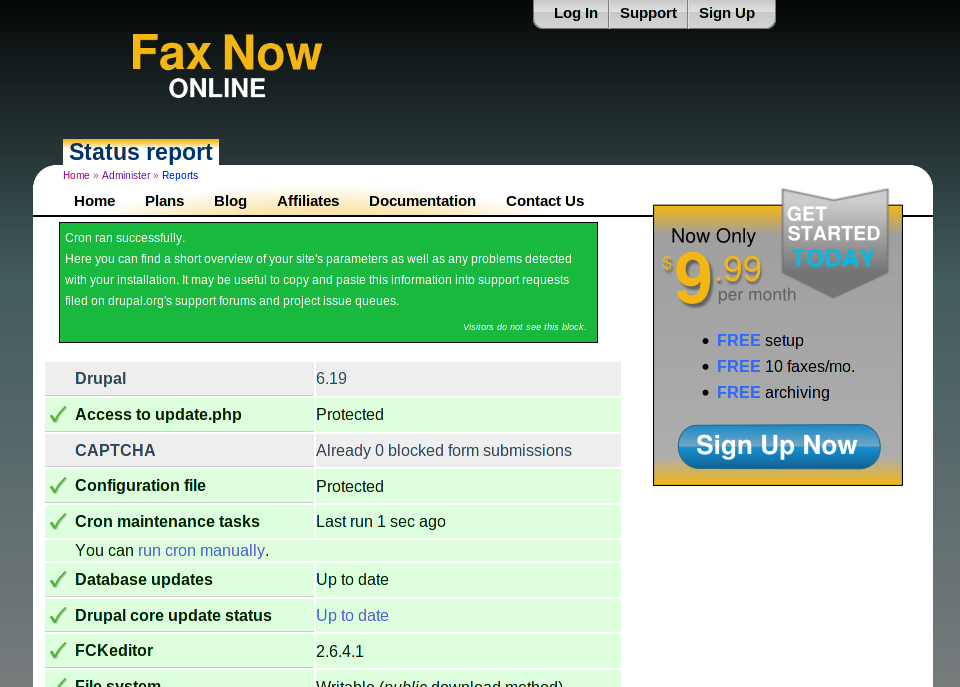
Task: Click the Cron maintenance tasks label
Action: (x=167, y=522)
